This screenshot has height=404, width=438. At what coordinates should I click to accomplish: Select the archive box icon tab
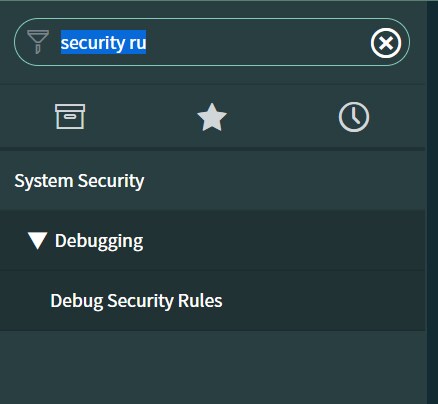(x=70, y=116)
